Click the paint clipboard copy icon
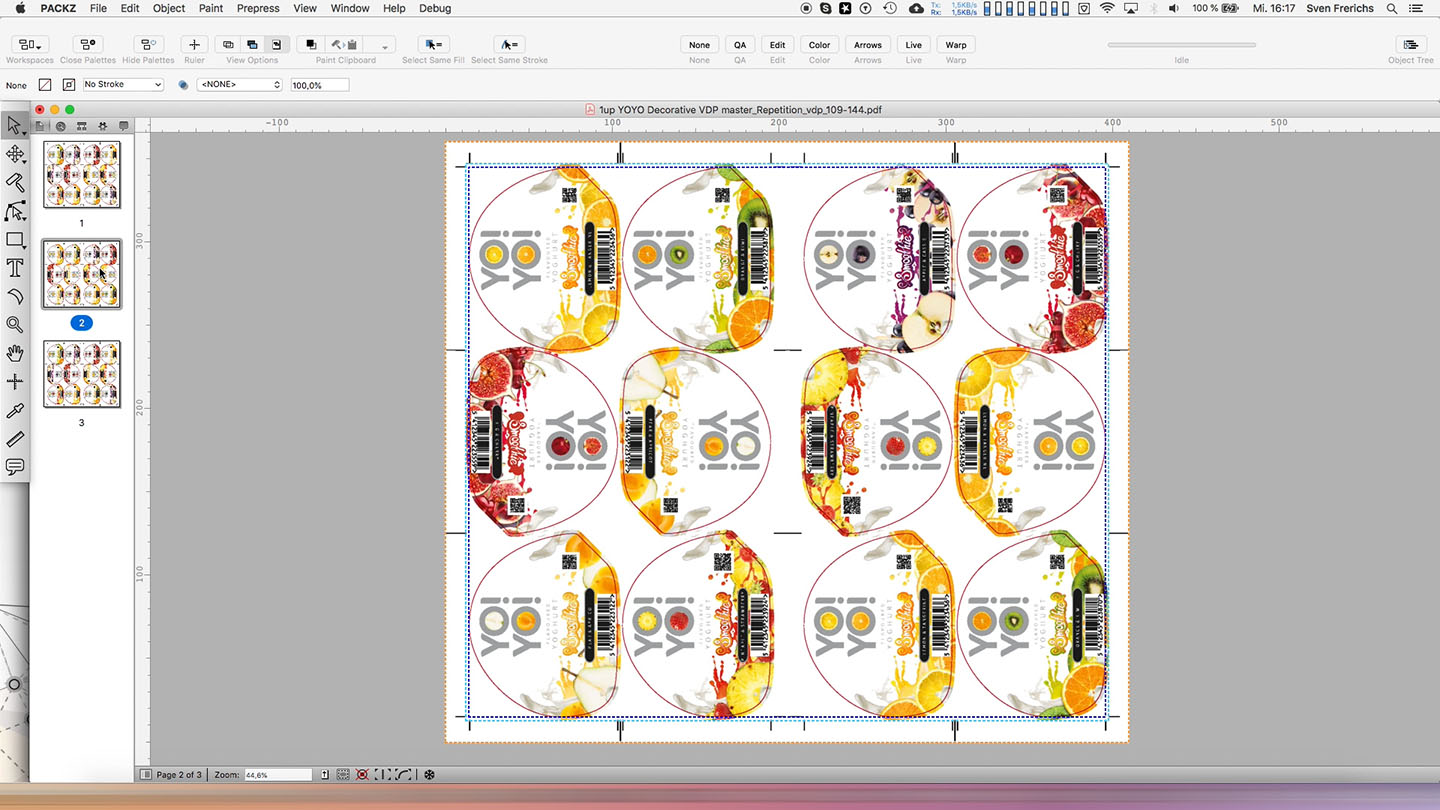 click(311, 45)
